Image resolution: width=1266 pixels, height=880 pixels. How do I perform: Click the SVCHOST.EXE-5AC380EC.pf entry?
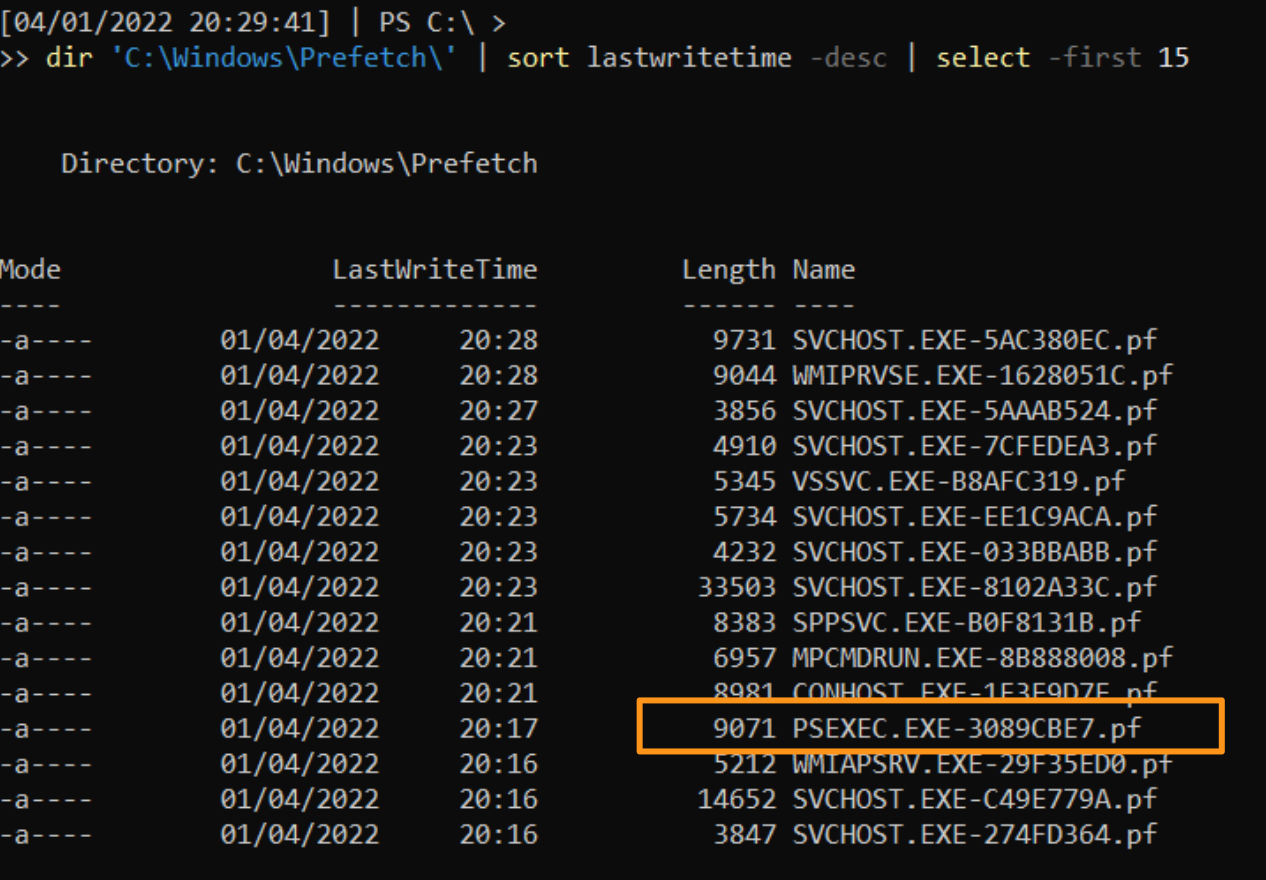(x=974, y=340)
